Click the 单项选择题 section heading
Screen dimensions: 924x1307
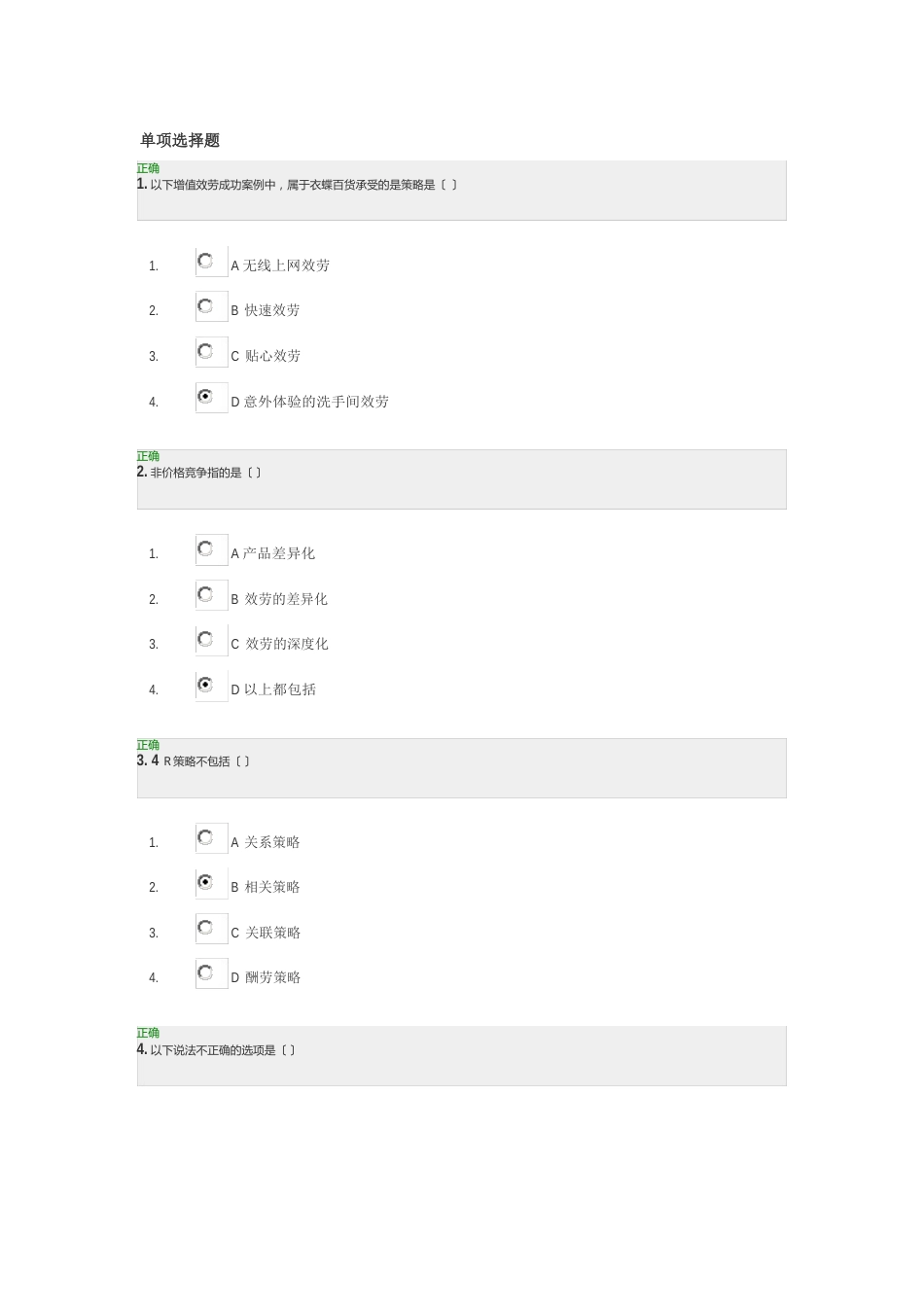pyautogui.click(x=180, y=141)
